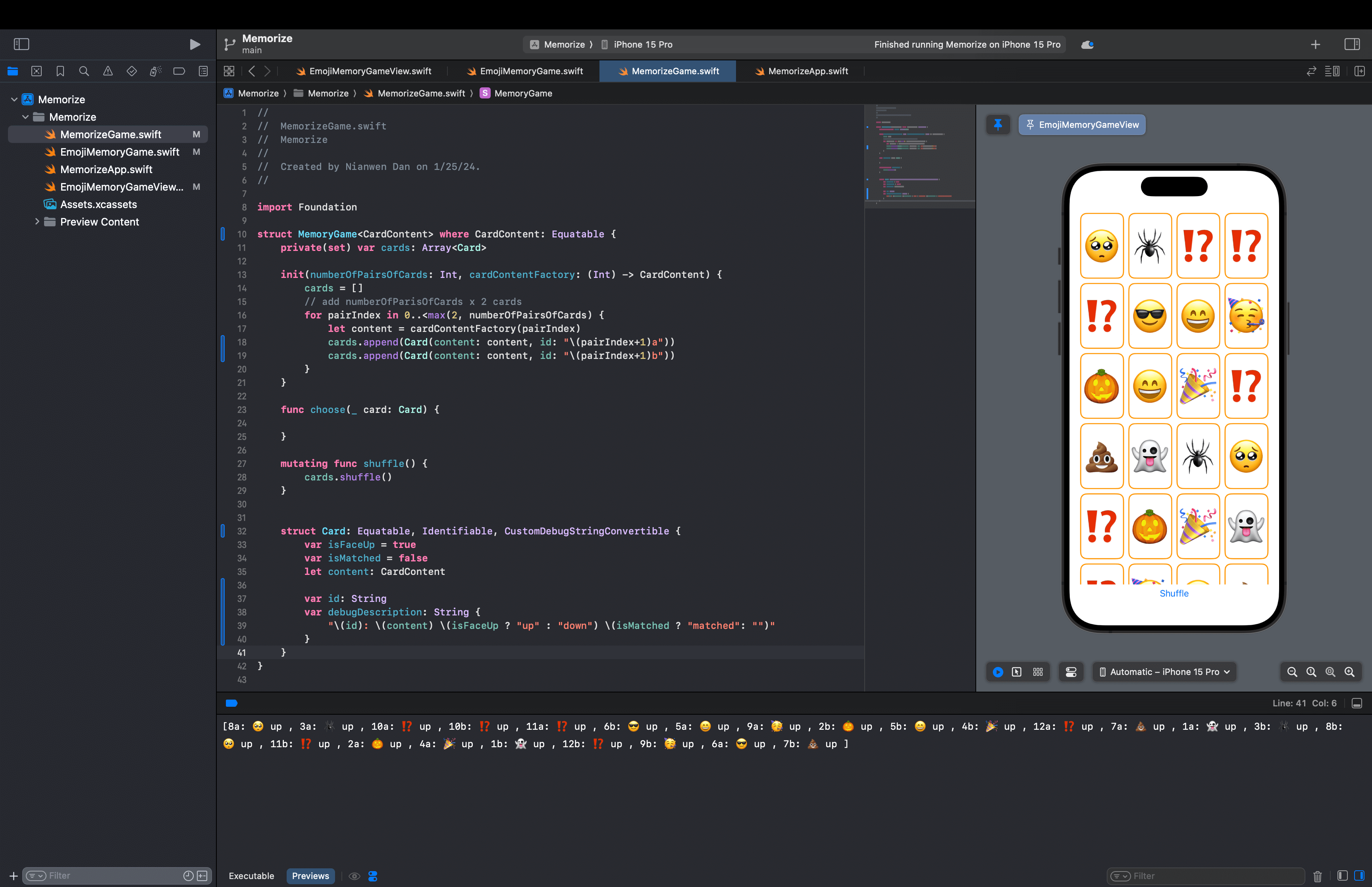Enable code review changes arrows
Screen dimensions: 1372x887
(1312, 71)
